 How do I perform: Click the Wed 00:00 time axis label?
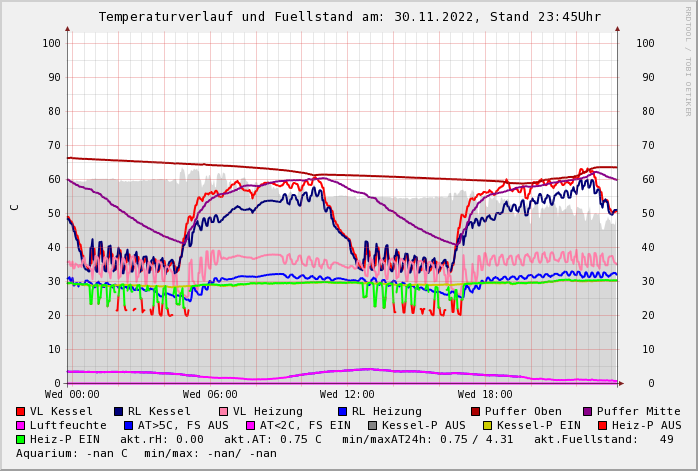tap(72, 394)
